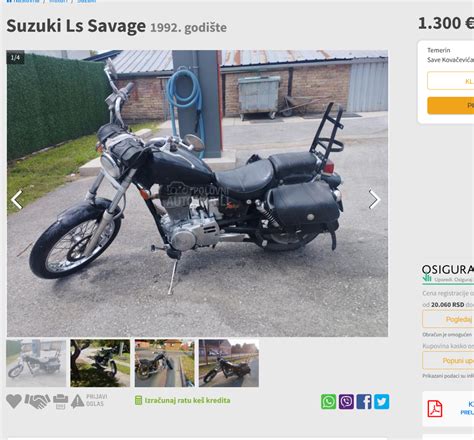474x440 pixels.
Task: Share listing via Viber icon
Action: click(x=346, y=402)
